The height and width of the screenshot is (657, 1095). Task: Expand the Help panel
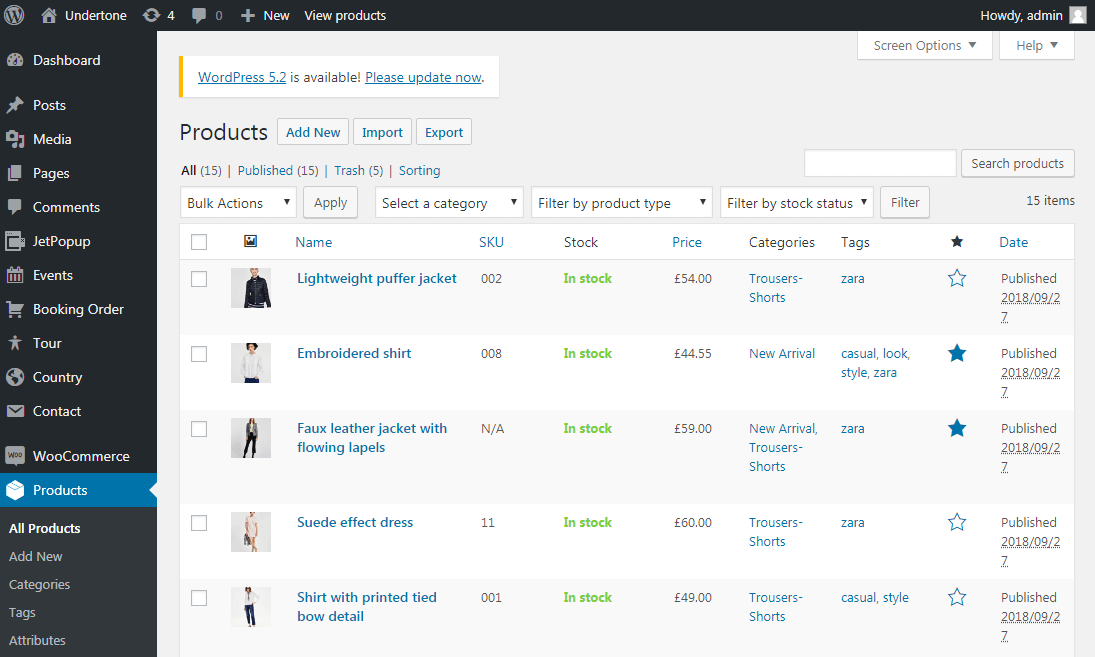(1036, 45)
